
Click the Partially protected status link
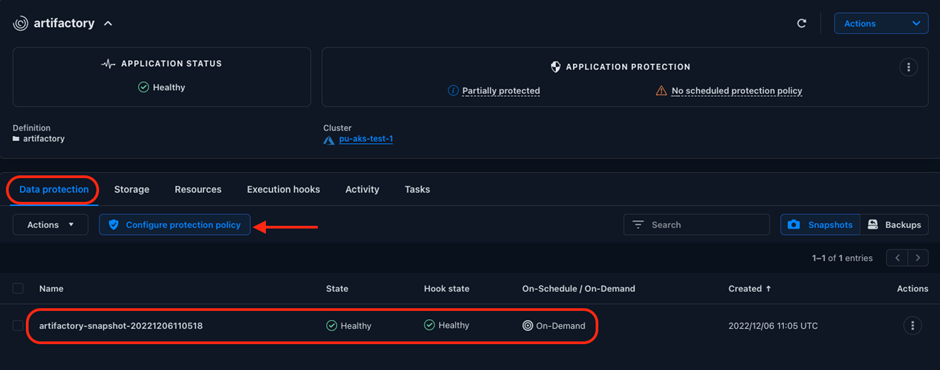click(x=501, y=91)
